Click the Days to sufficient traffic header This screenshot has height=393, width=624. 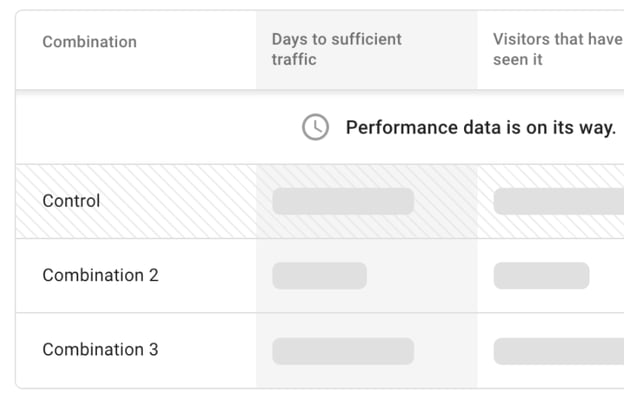click(337, 49)
